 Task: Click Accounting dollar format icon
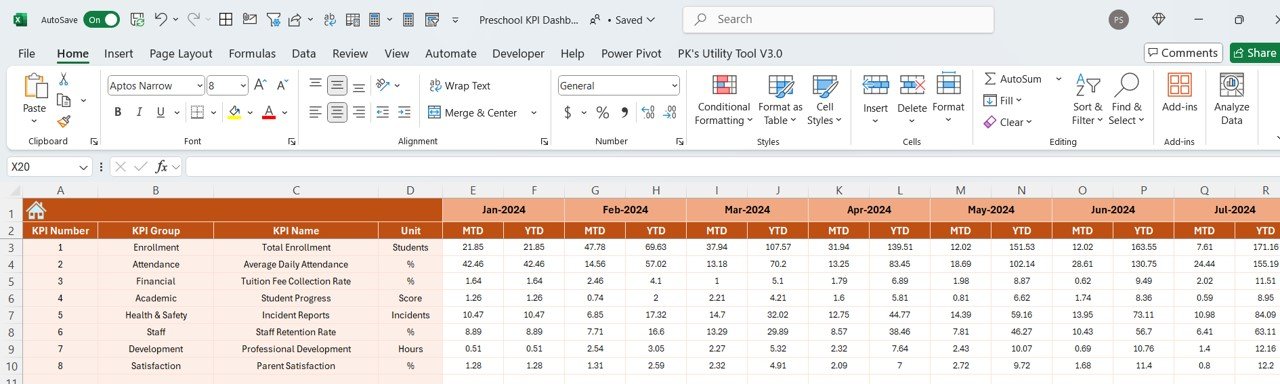pos(568,112)
